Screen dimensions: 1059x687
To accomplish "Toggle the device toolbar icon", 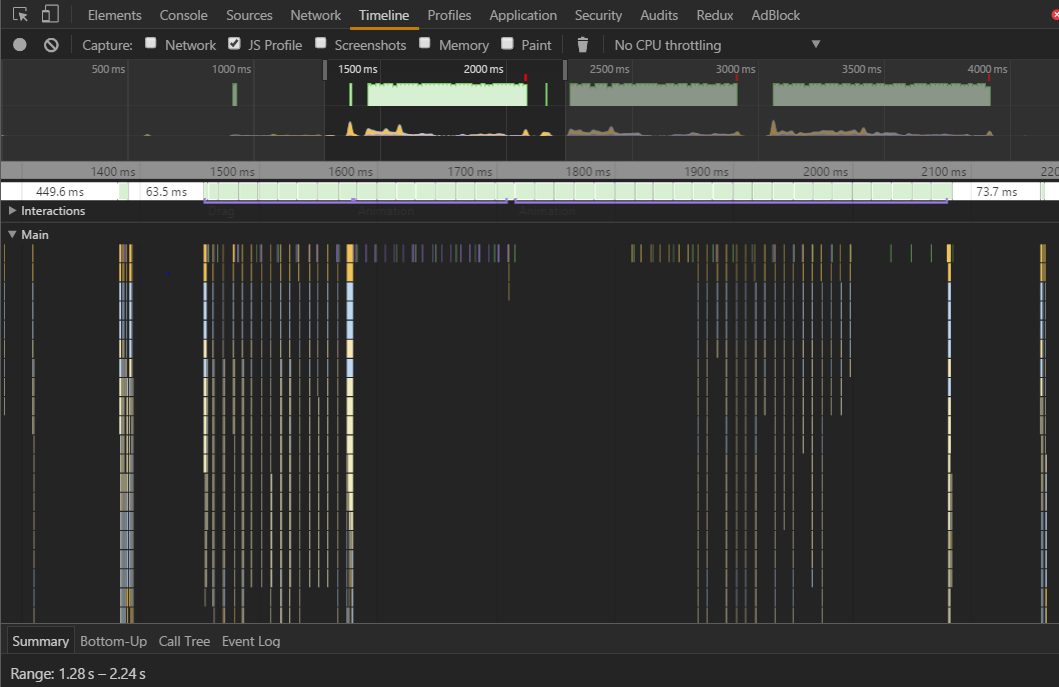I will click(50, 15).
